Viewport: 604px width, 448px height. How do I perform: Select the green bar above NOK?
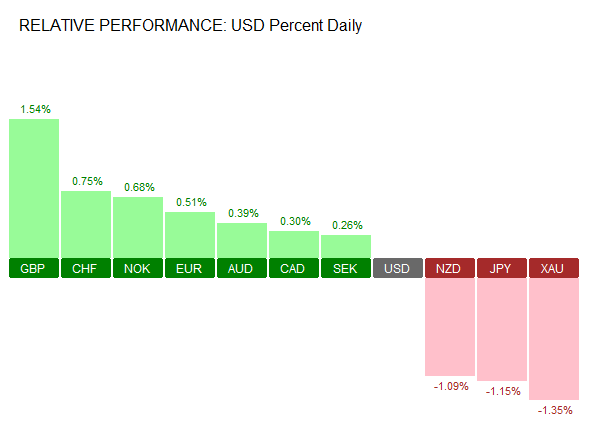(x=138, y=227)
